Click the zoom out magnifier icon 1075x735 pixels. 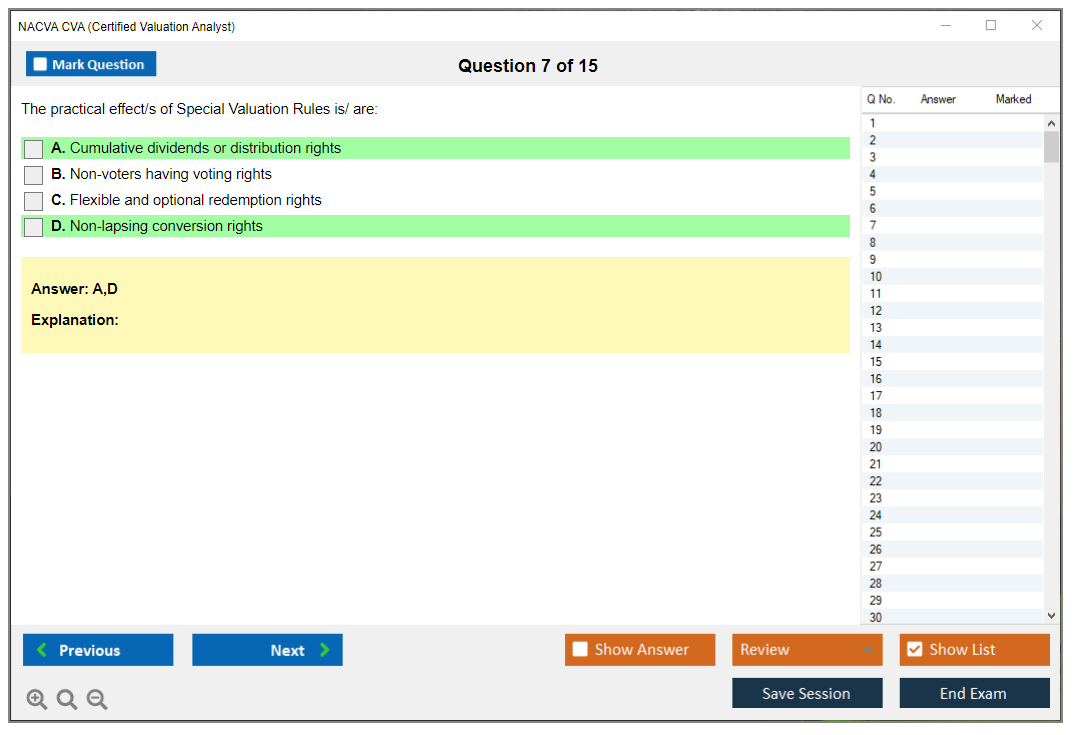click(x=97, y=700)
